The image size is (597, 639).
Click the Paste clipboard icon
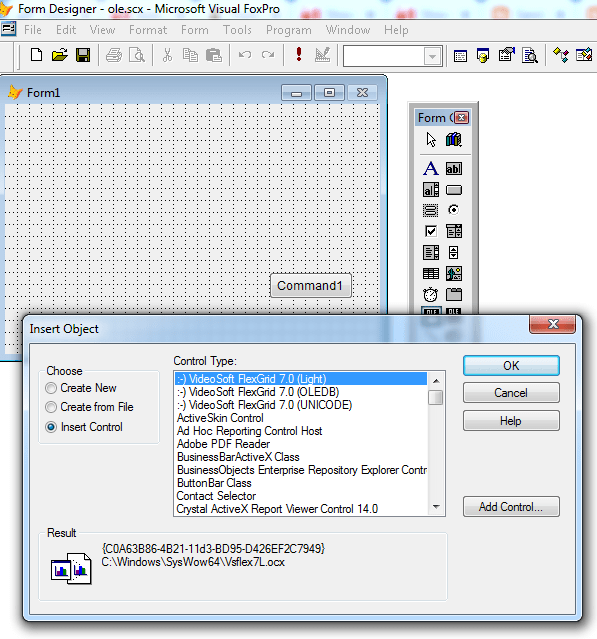(214, 55)
